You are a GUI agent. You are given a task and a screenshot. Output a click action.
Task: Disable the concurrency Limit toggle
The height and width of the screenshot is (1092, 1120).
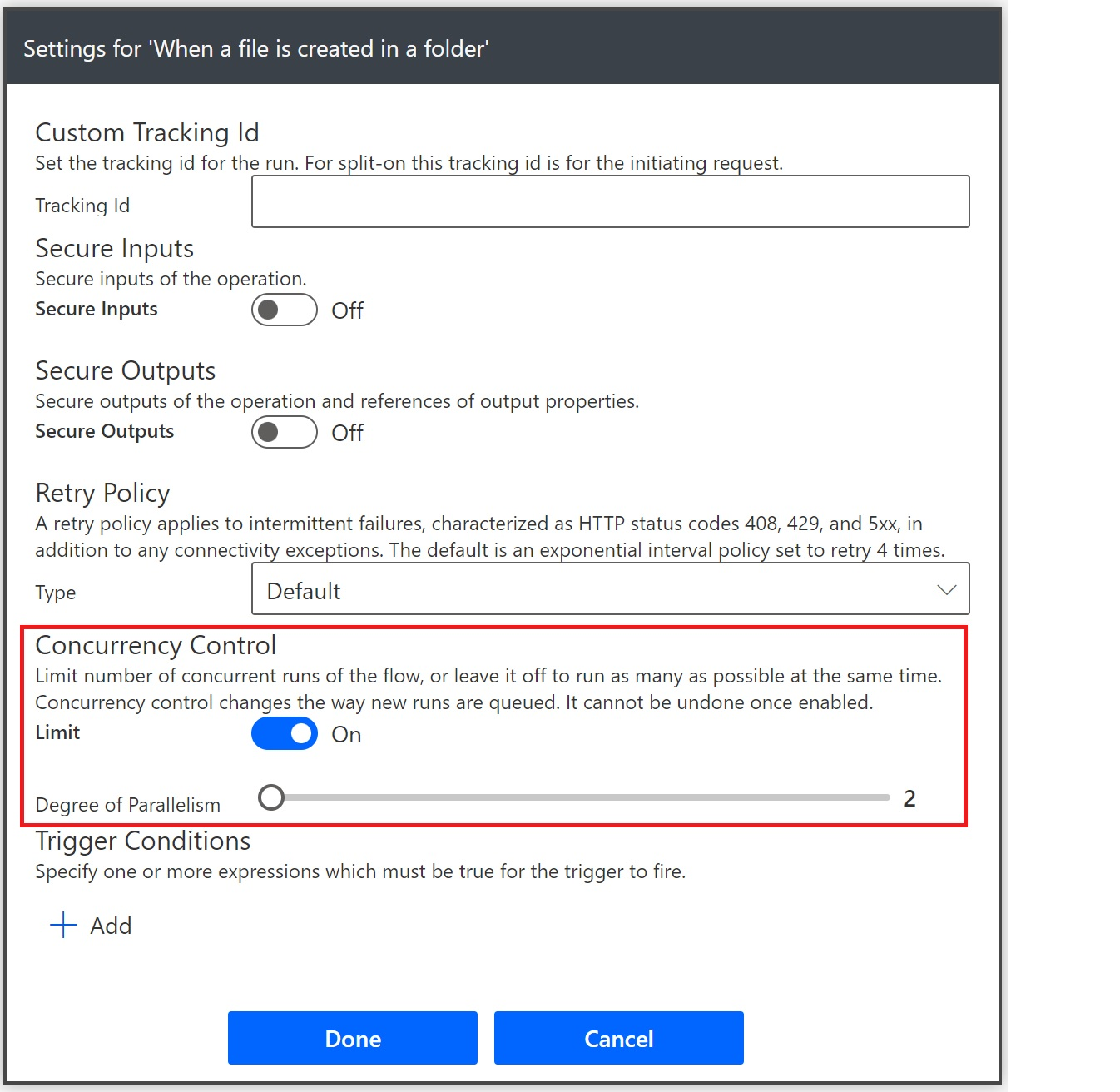tap(284, 733)
